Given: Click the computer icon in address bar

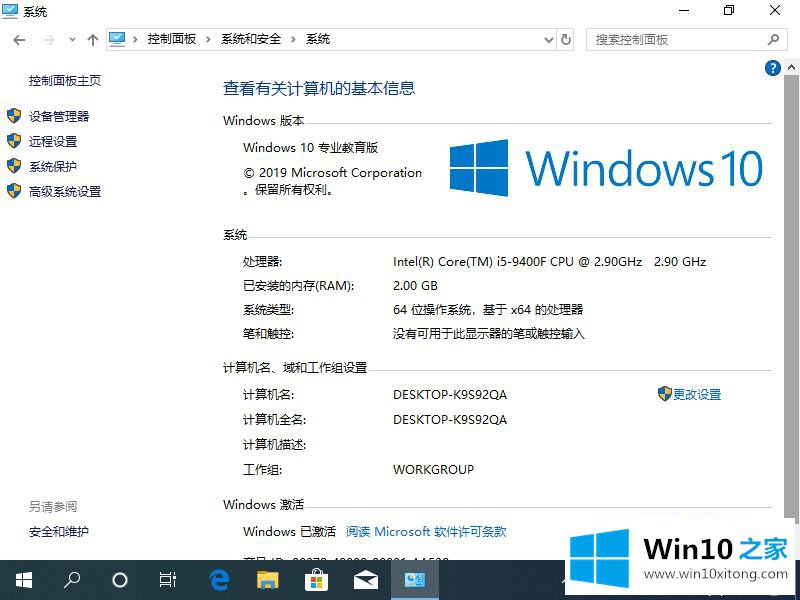Looking at the screenshot, I should [117, 39].
